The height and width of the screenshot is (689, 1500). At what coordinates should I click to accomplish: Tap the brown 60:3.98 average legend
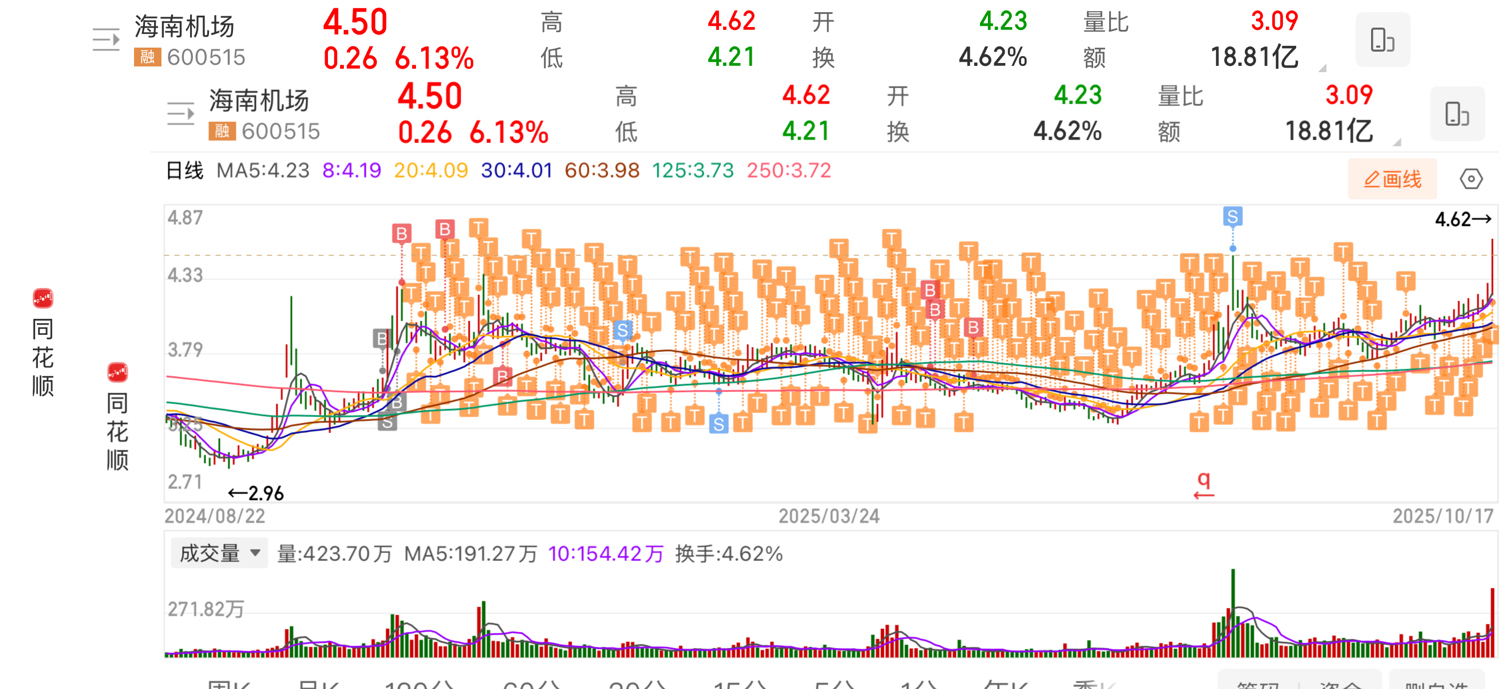pyautogui.click(x=602, y=171)
